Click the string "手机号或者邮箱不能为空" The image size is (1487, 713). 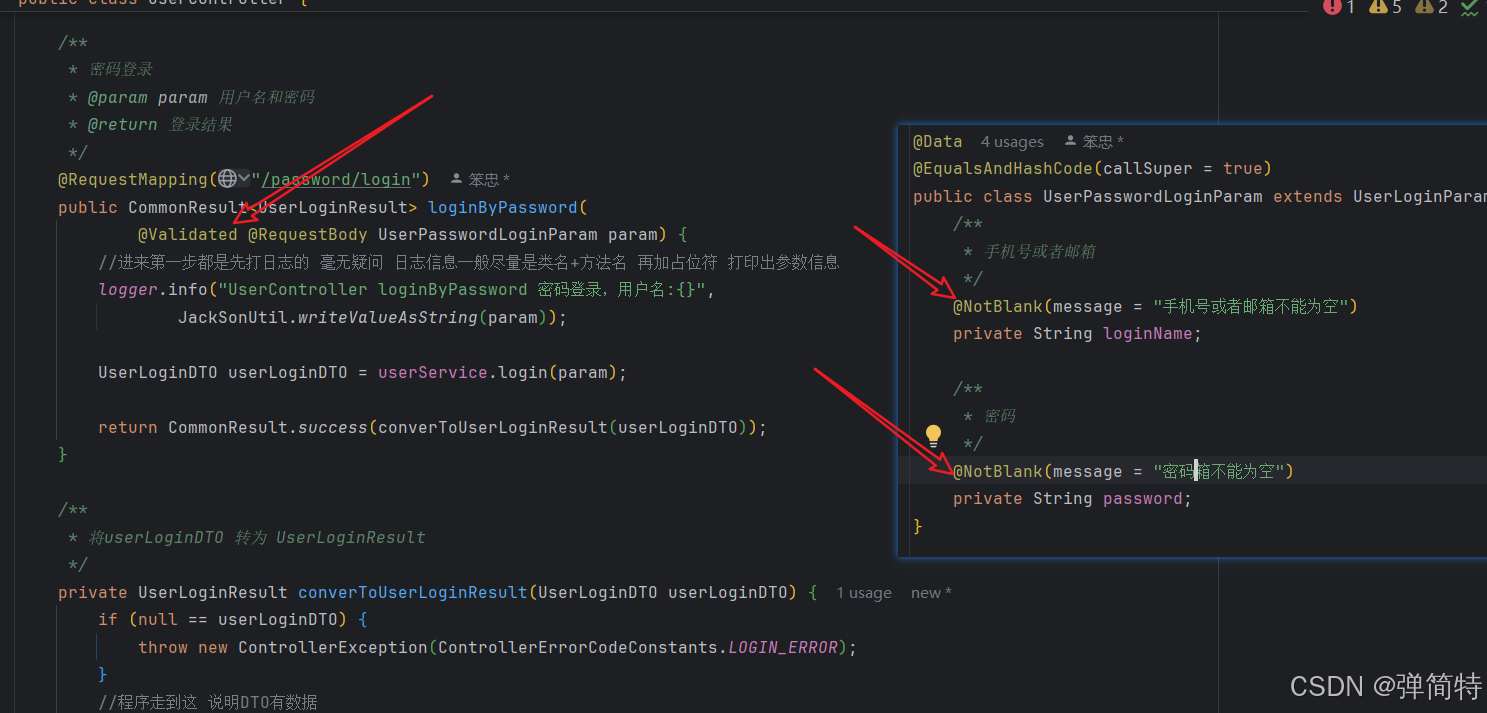[1251, 306]
